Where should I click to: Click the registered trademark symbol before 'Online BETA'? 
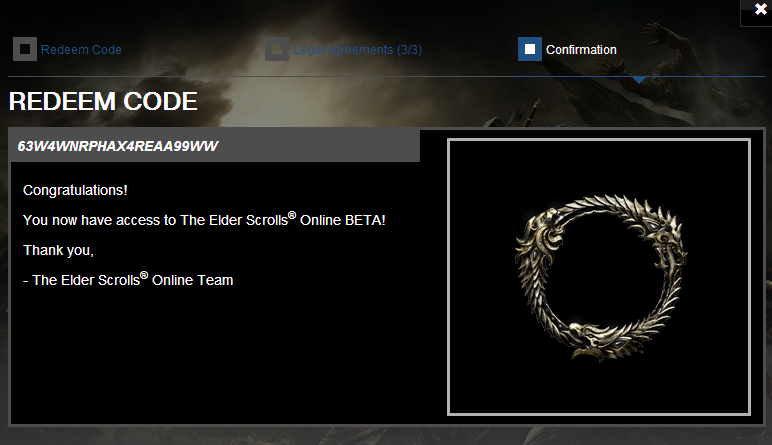coord(292,215)
